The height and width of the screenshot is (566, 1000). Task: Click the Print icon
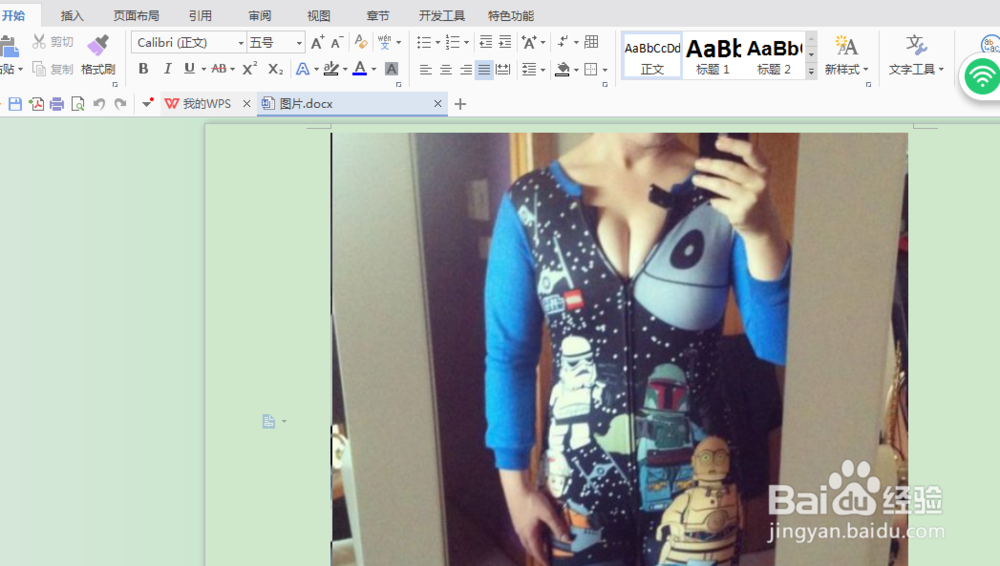57,104
